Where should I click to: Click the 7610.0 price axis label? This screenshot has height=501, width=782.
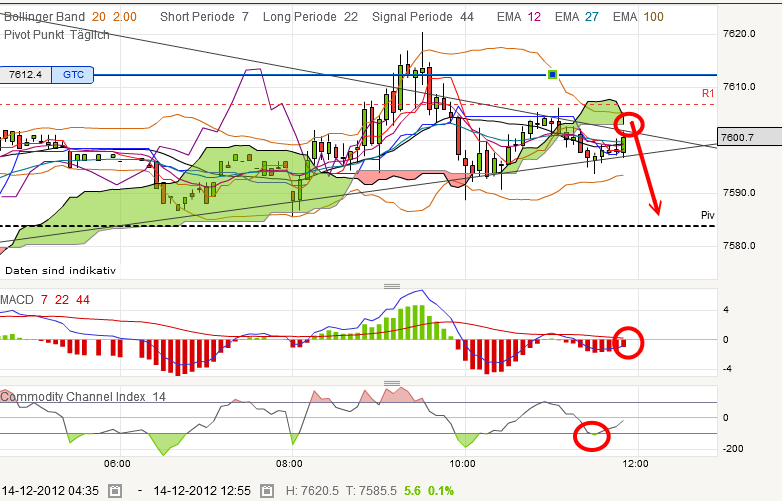(739, 87)
